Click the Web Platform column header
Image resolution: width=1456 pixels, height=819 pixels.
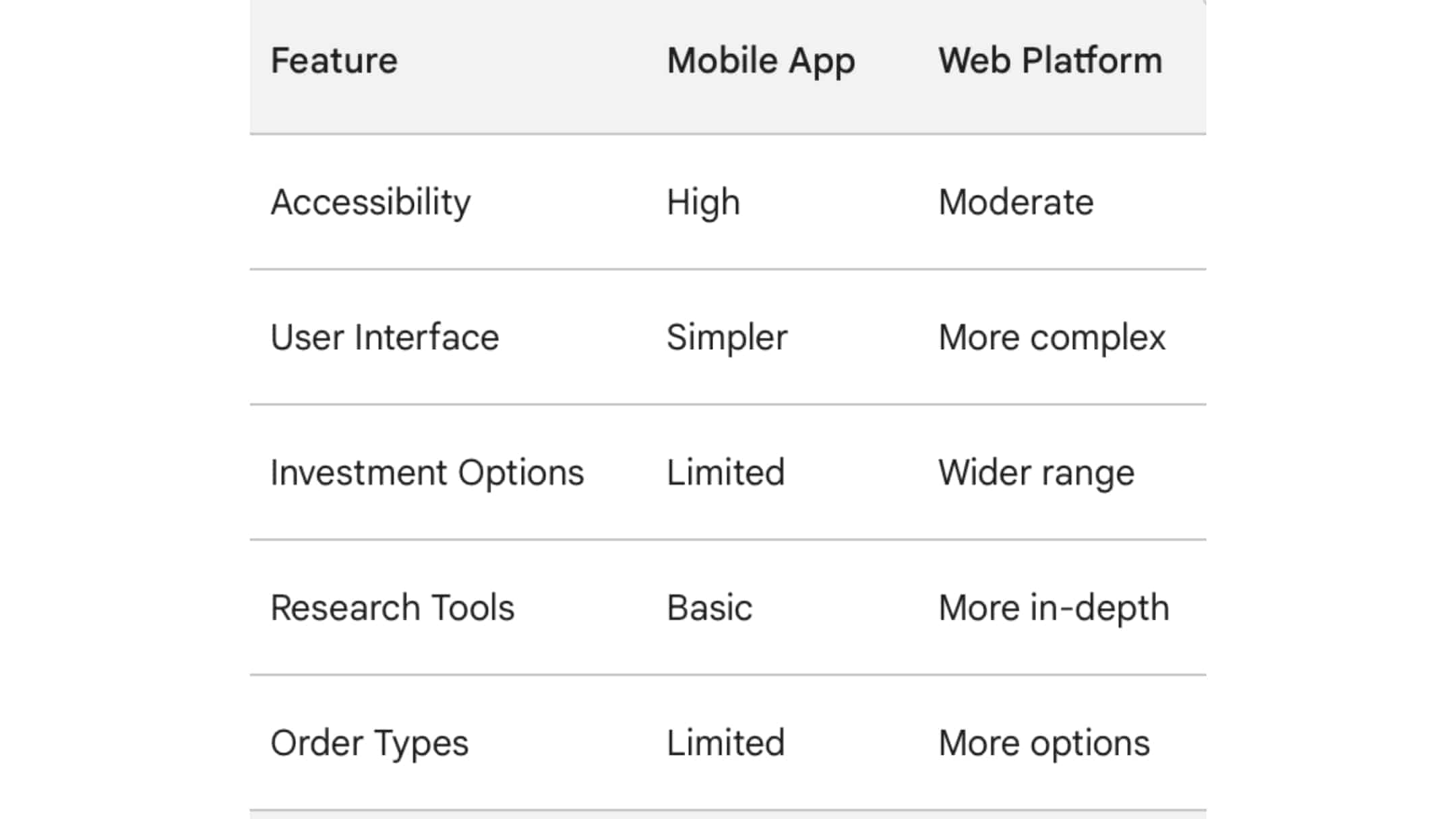click(x=1050, y=61)
